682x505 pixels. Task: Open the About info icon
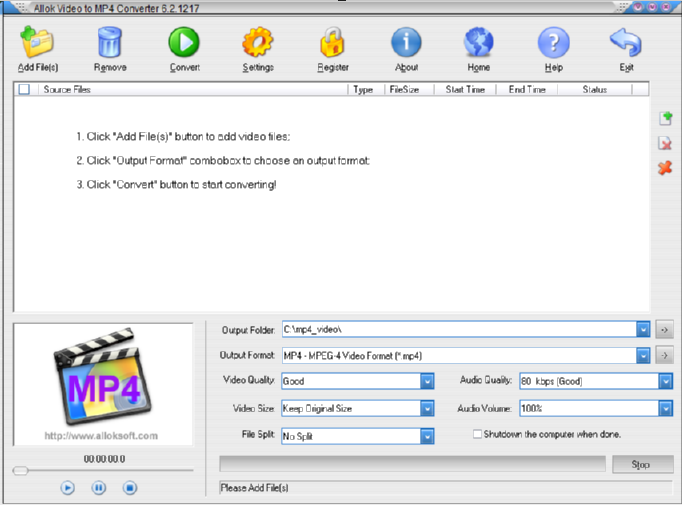(x=406, y=42)
